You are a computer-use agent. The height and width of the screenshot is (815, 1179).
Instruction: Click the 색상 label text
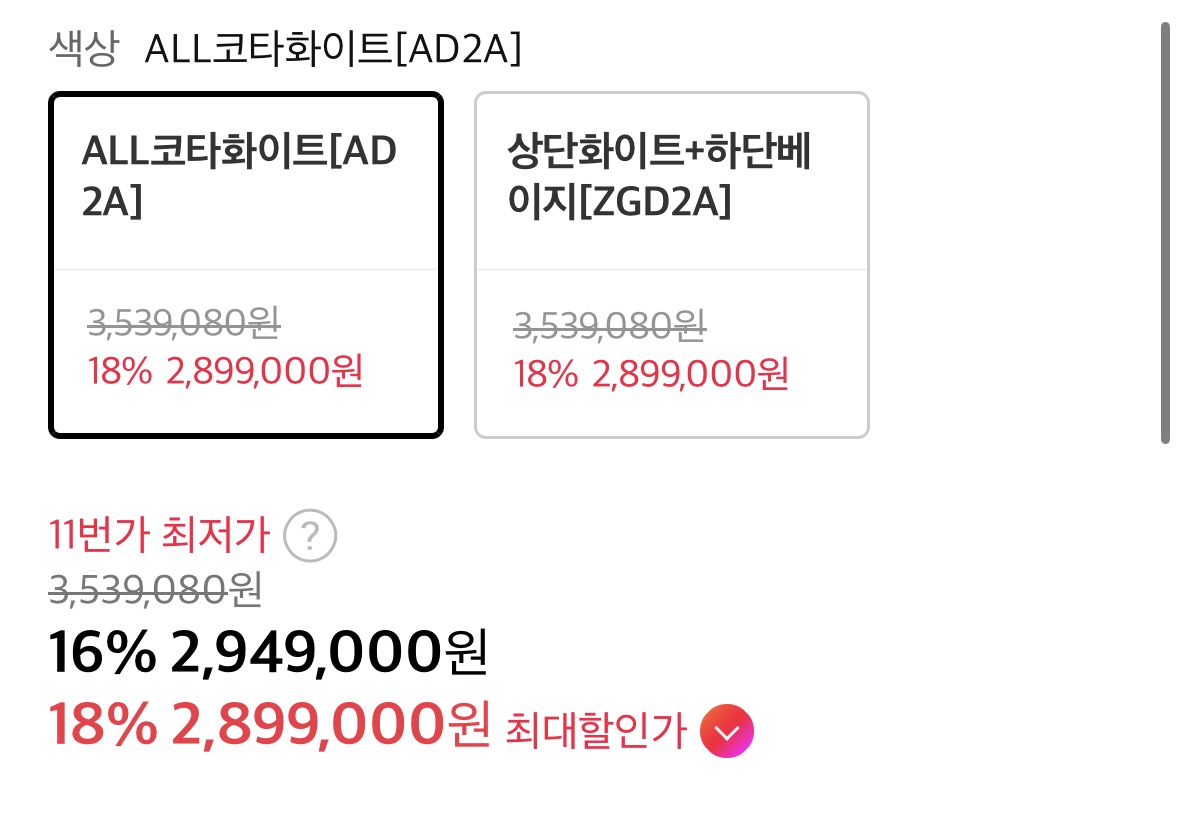point(83,48)
